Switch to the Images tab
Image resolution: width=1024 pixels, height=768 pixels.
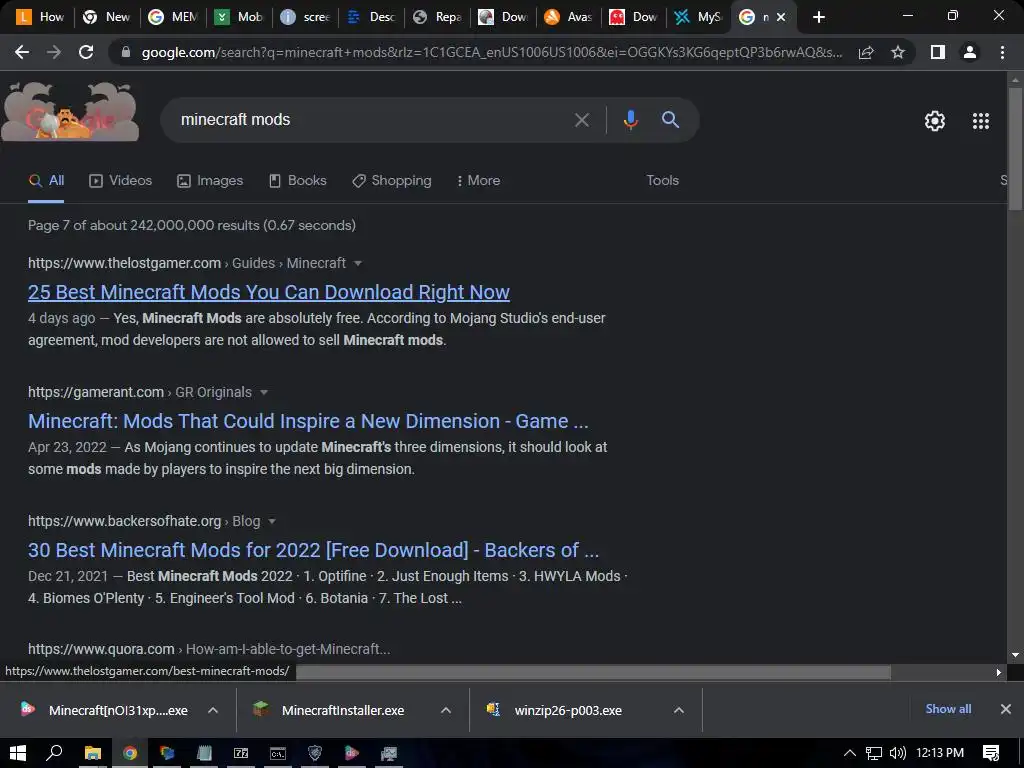210,180
